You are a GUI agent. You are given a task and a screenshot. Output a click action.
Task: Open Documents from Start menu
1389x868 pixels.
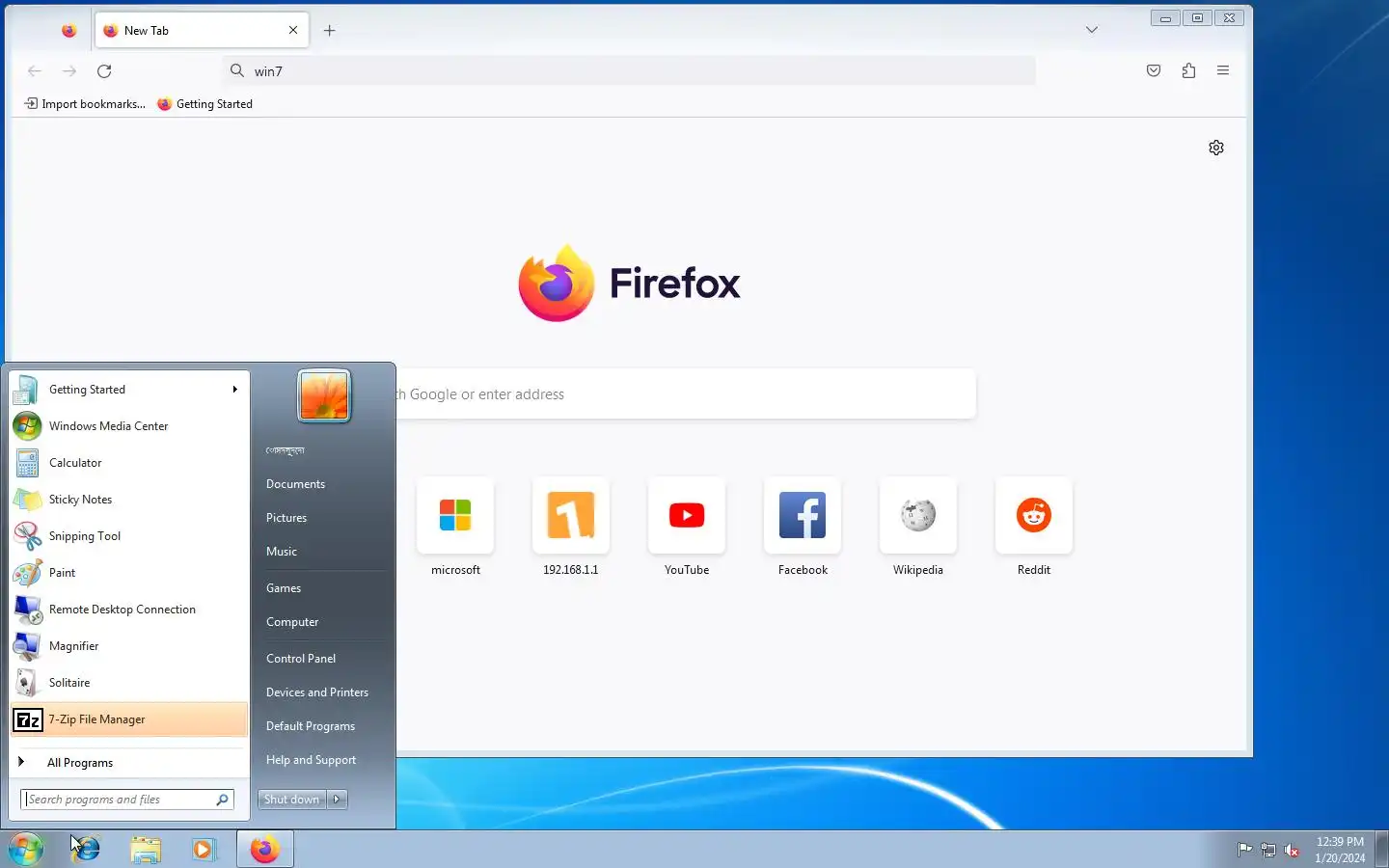(296, 484)
